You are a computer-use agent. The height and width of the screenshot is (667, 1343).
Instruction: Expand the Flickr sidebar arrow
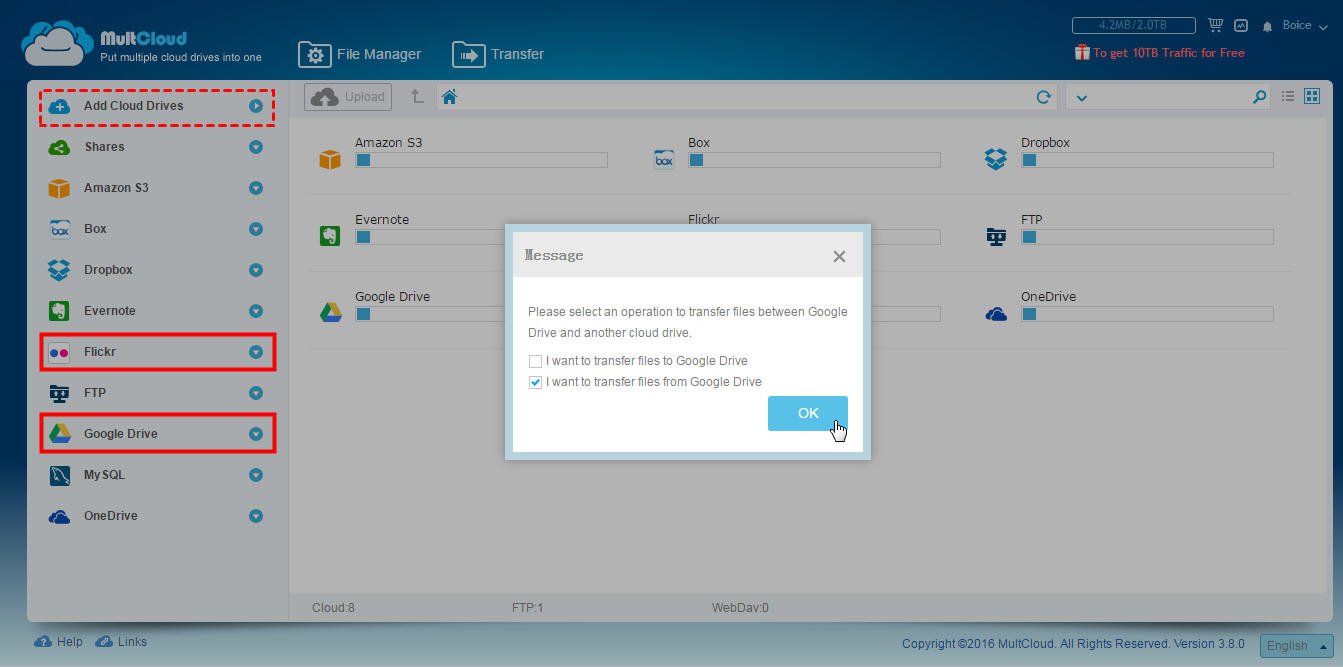tap(256, 352)
